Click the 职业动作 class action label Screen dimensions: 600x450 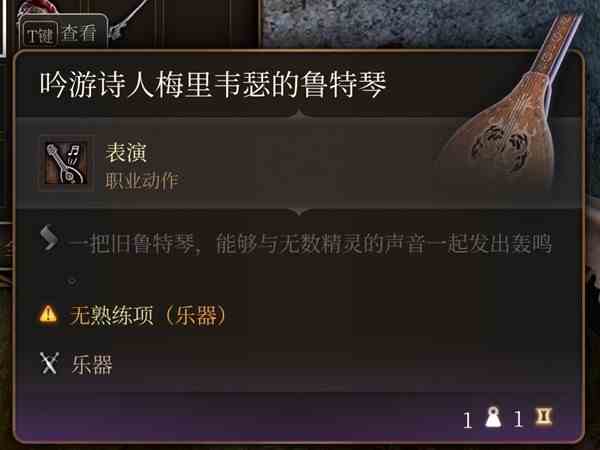(x=142, y=181)
